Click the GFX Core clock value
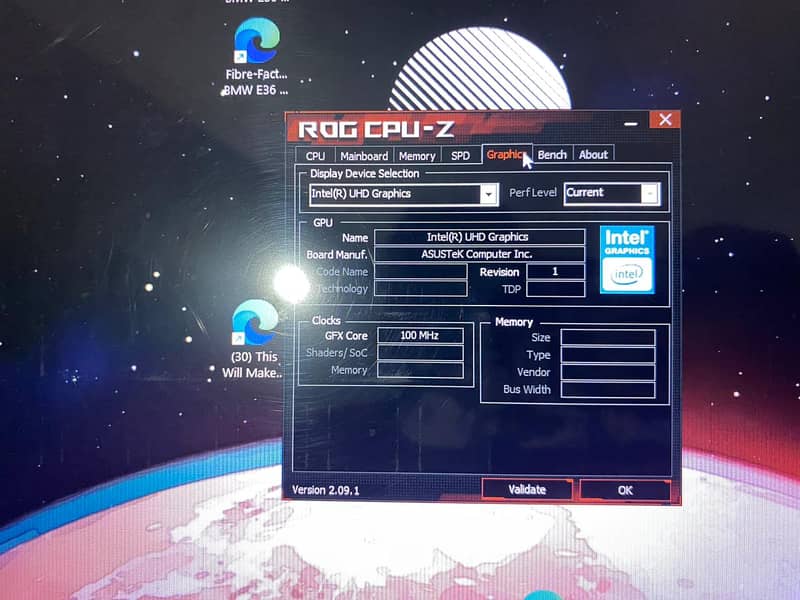Viewport: 800px width, 600px height. coord(421,336)
